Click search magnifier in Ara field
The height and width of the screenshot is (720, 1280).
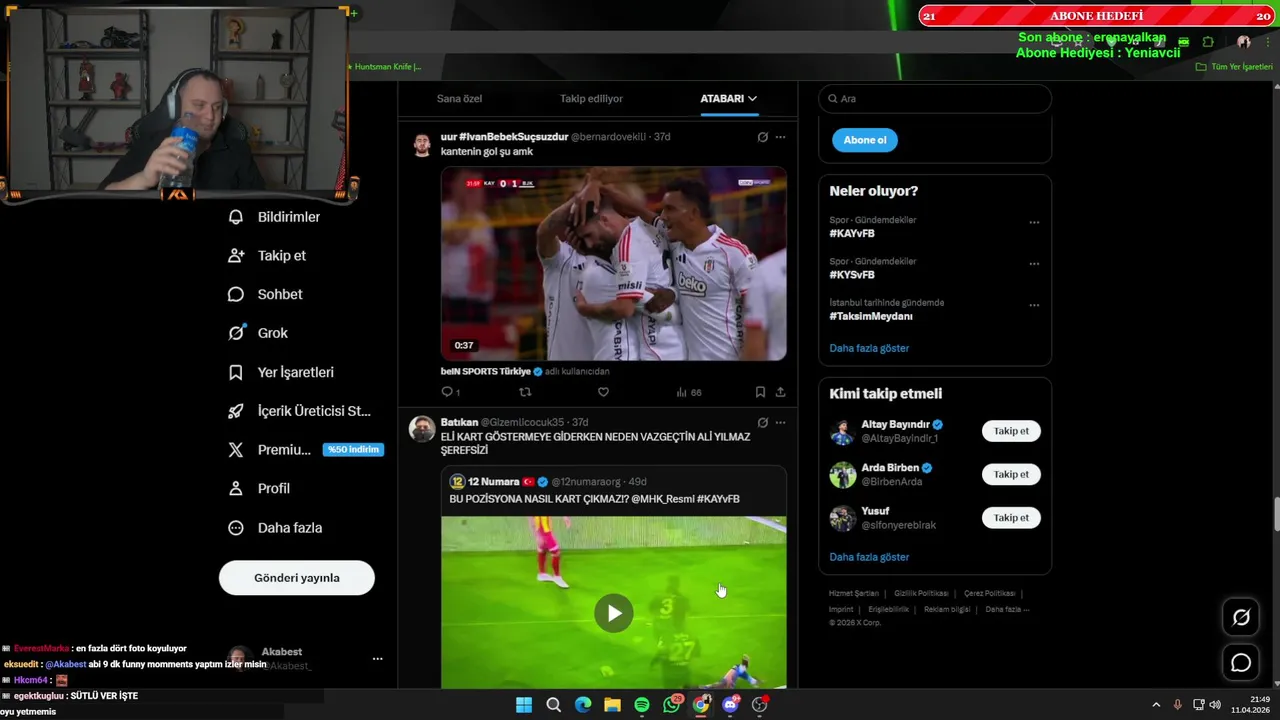[832, 99]
